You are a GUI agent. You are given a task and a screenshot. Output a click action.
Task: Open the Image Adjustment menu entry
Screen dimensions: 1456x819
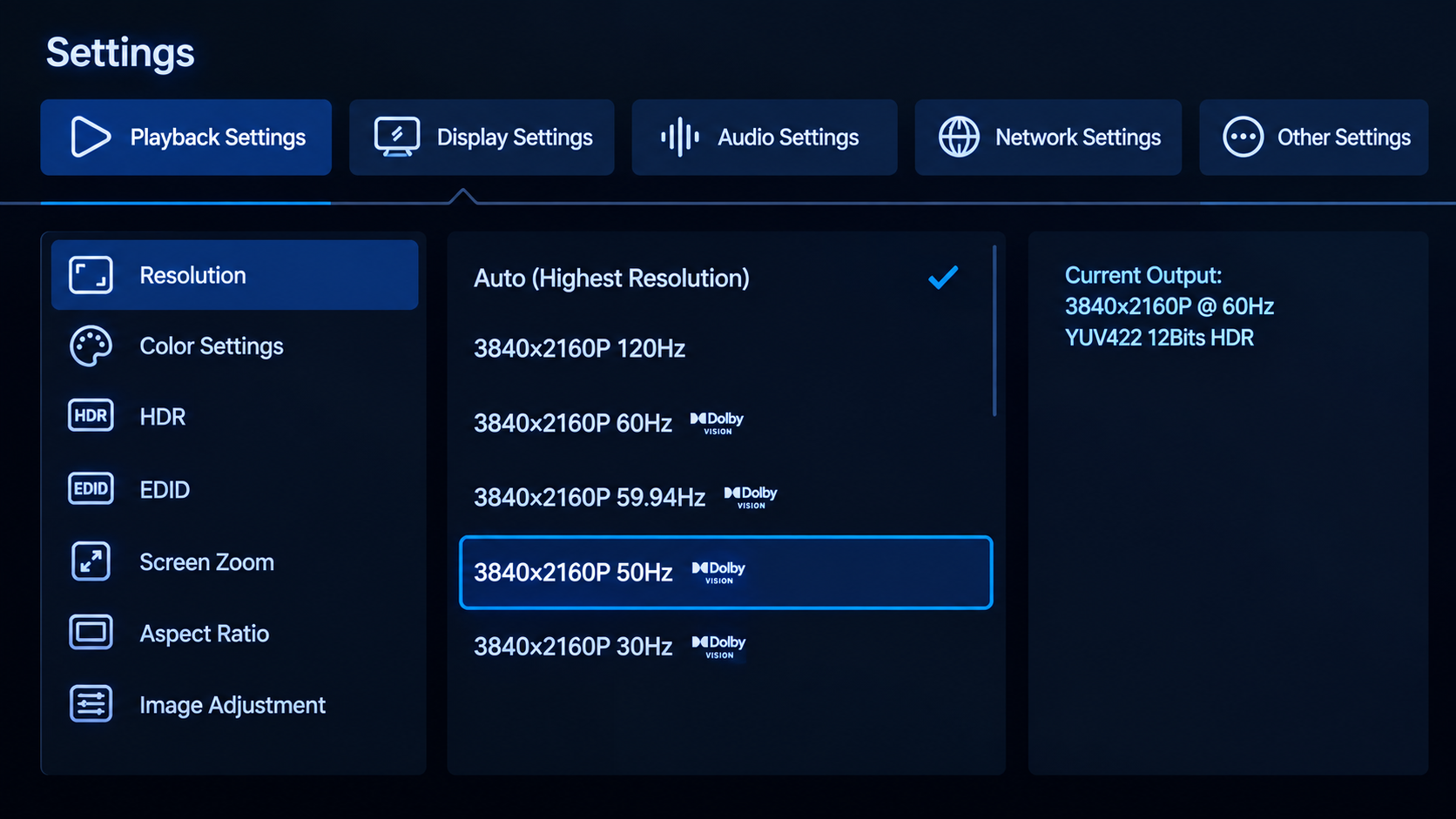coord(235,704)
